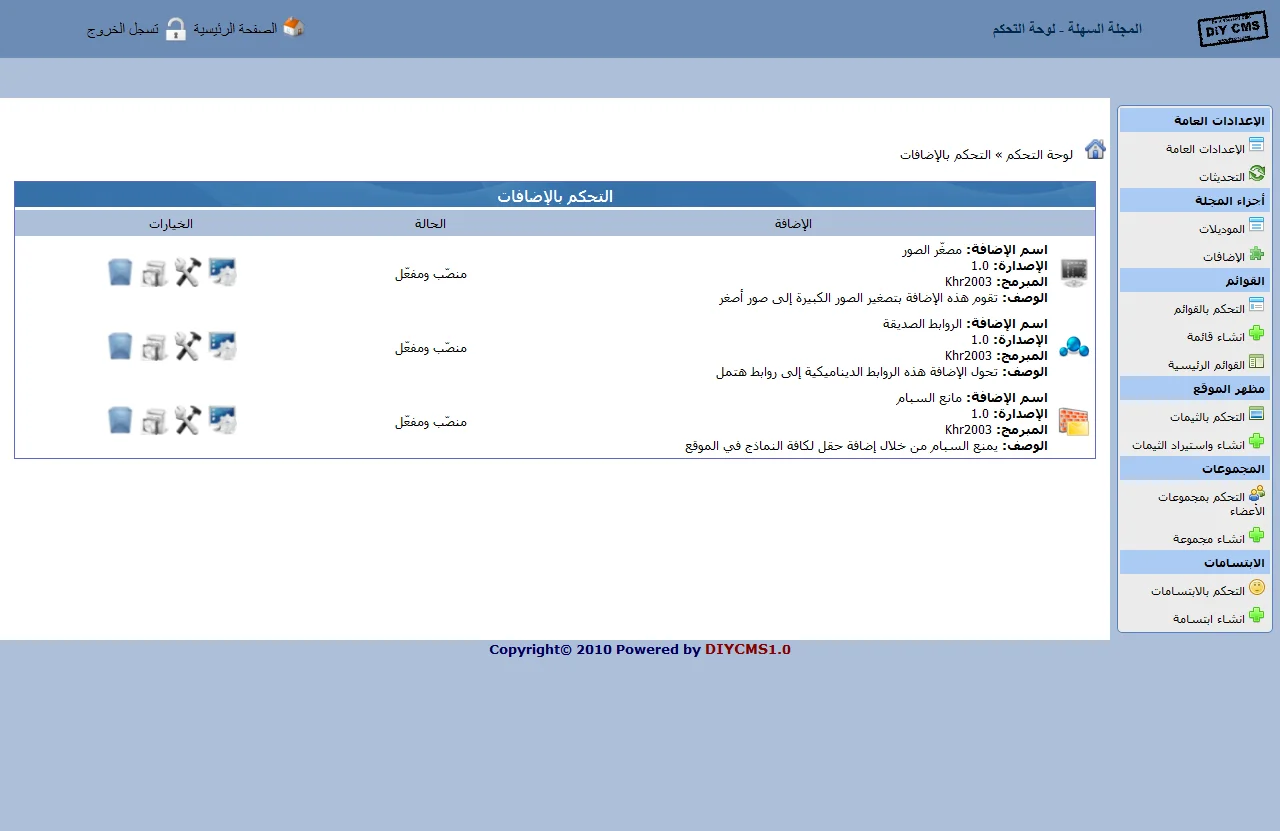The width and height of the screenshot is (1280, 831).
Task: Open التحديثات in the sidebar
Action: [x=1221, y=177]
